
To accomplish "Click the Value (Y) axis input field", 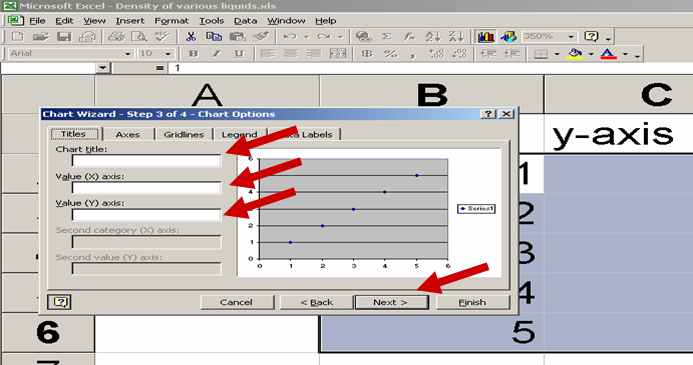I will 146,215.
